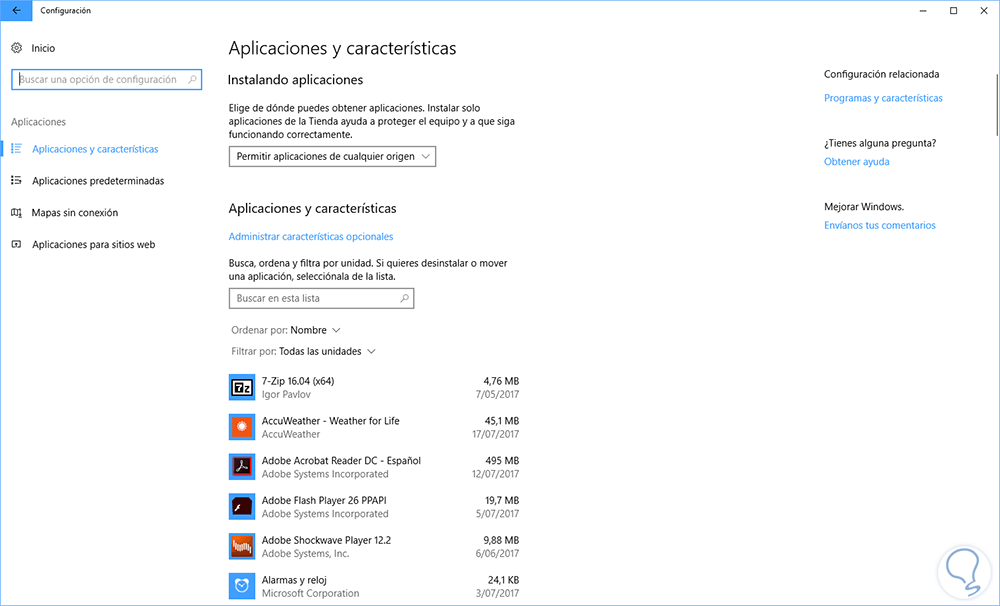Open the Permitir aplicaciones de cualquier origen dropdown
The image size is (1000, 606).
(332, 156)
